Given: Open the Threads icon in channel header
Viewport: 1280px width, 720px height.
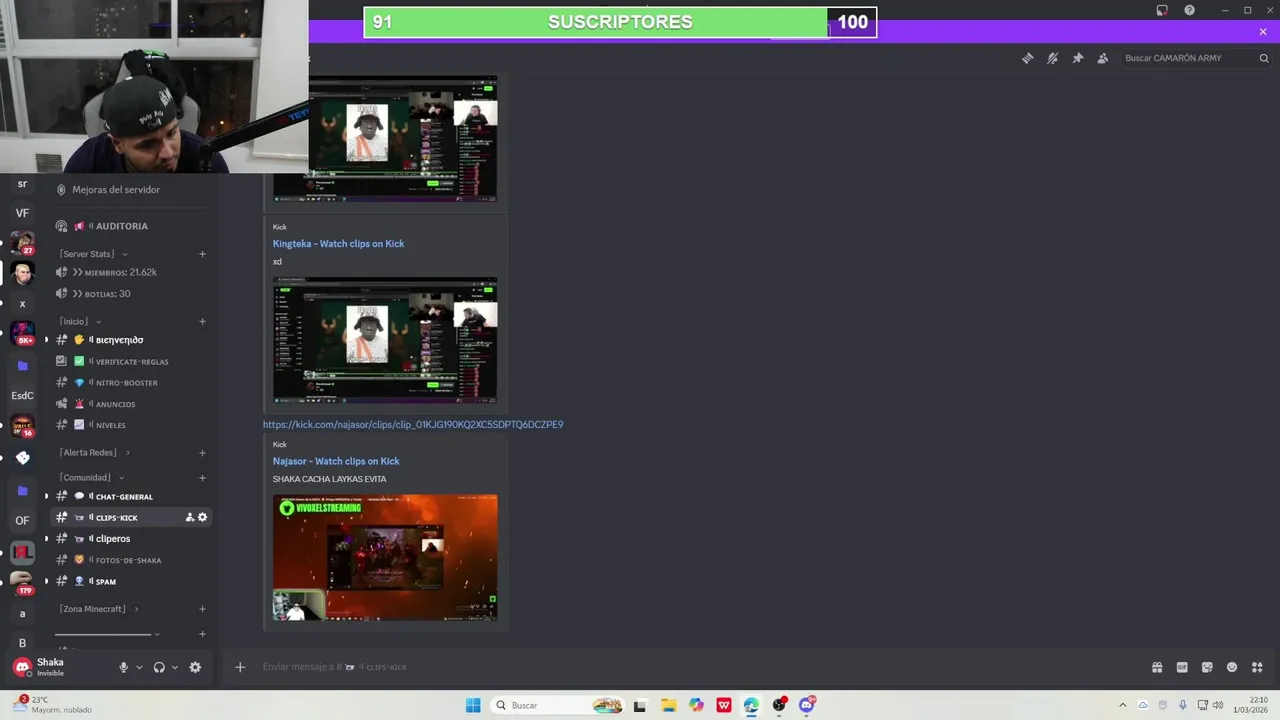Looking at the screenshot, I should 1027,58.
